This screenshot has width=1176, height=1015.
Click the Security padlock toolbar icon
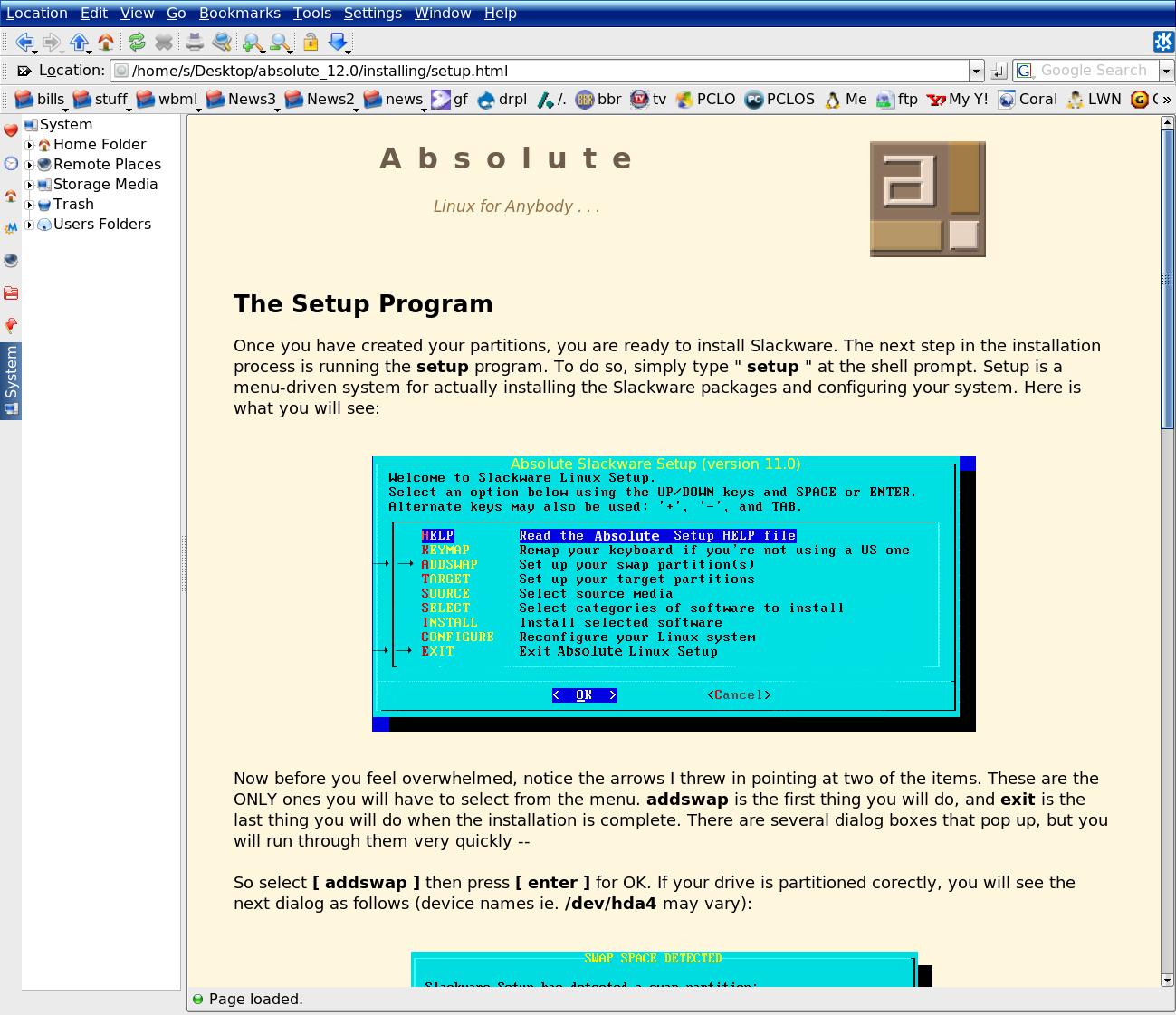(311, 42)
